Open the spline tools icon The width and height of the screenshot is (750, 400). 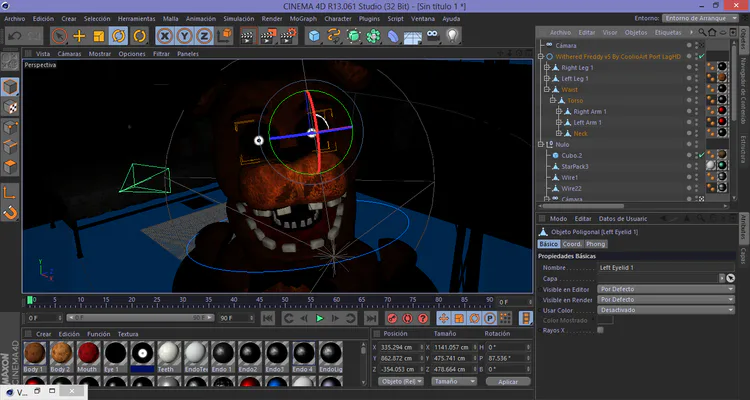coord(333,36)
